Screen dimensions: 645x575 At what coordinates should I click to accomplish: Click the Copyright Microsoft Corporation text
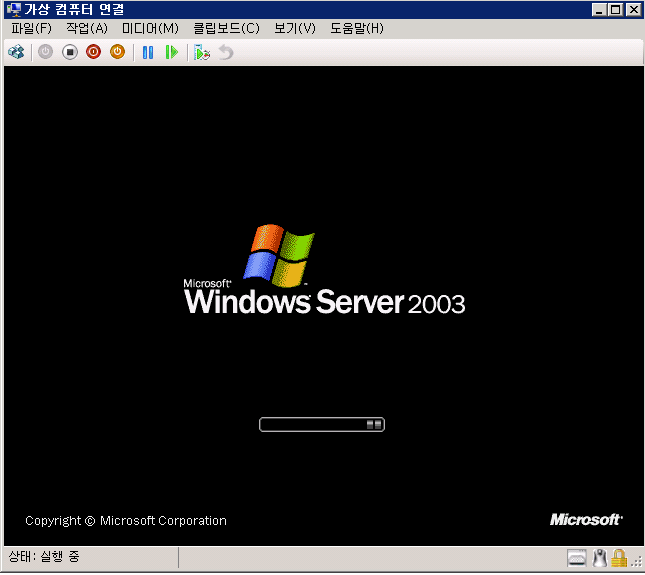(126, 521)
